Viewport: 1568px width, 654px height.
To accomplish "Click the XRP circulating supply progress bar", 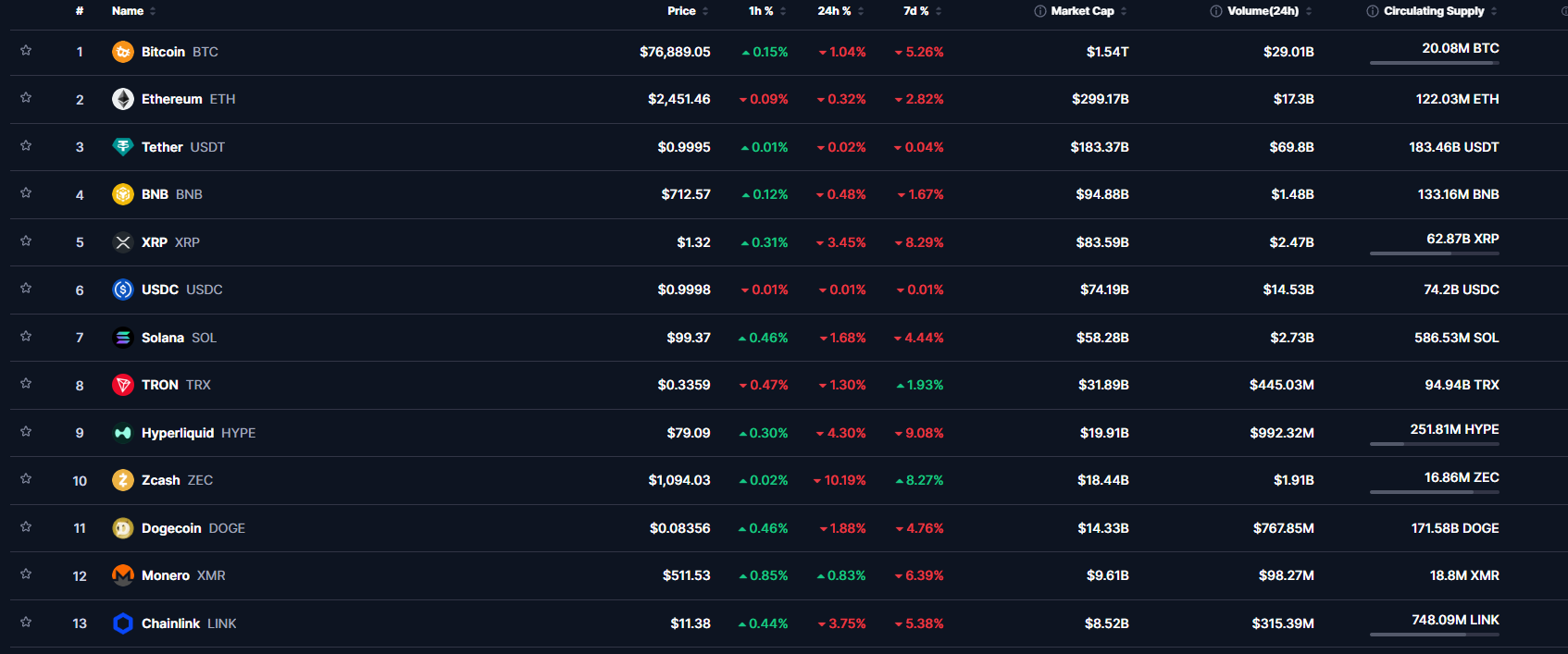I will click(x=1434, y=253).
